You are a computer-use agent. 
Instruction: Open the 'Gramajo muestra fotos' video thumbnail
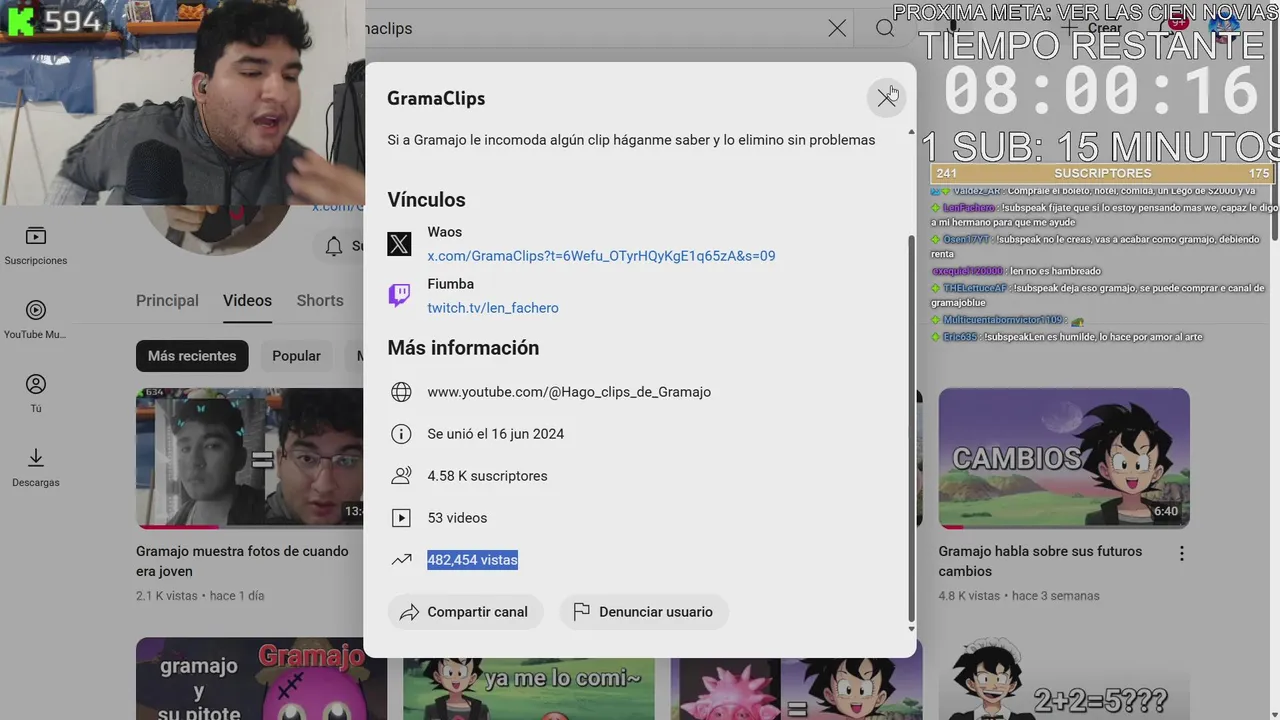pos(250,458)
